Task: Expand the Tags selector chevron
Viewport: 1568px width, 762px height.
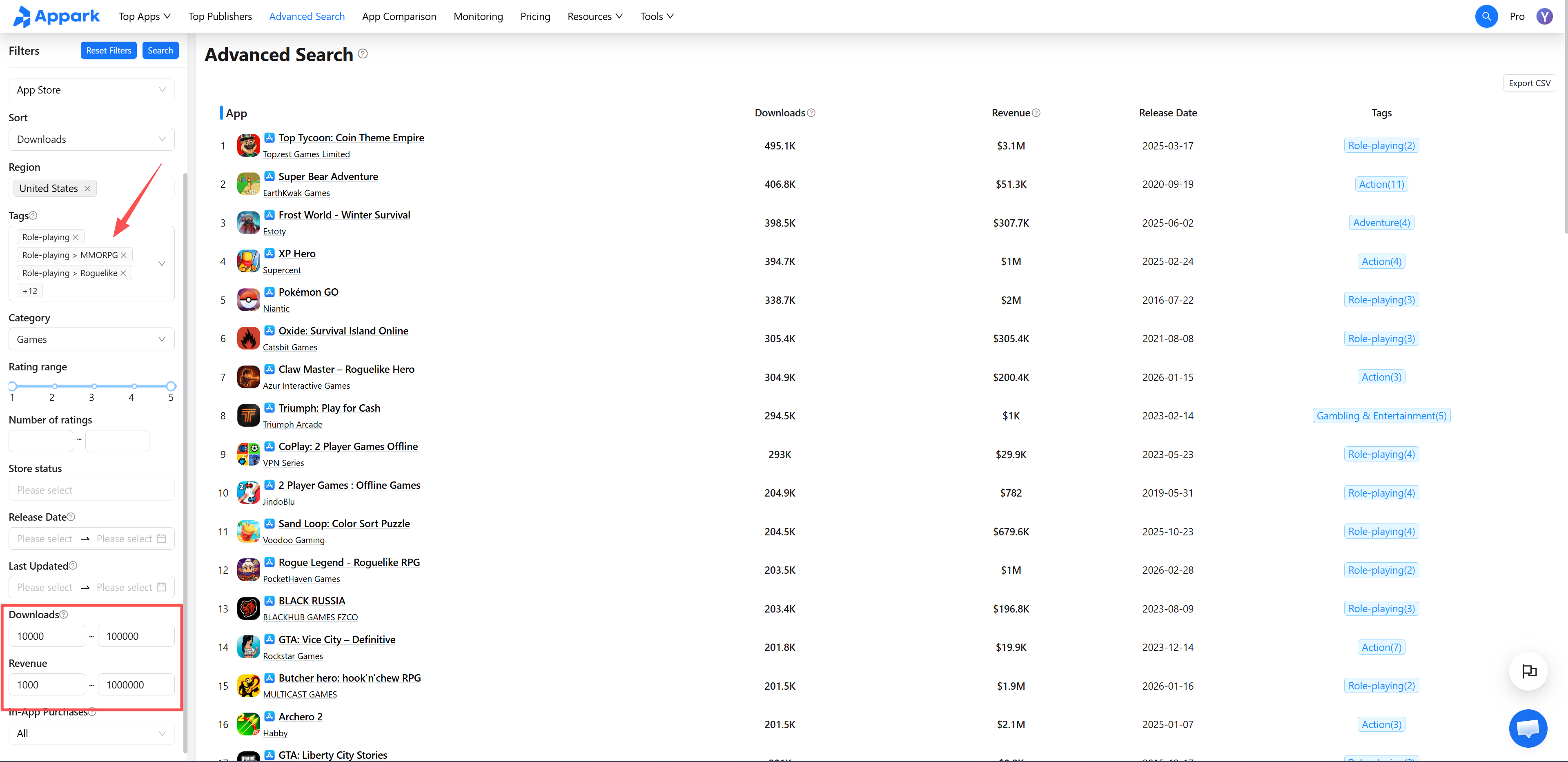Action: (162, 263)
